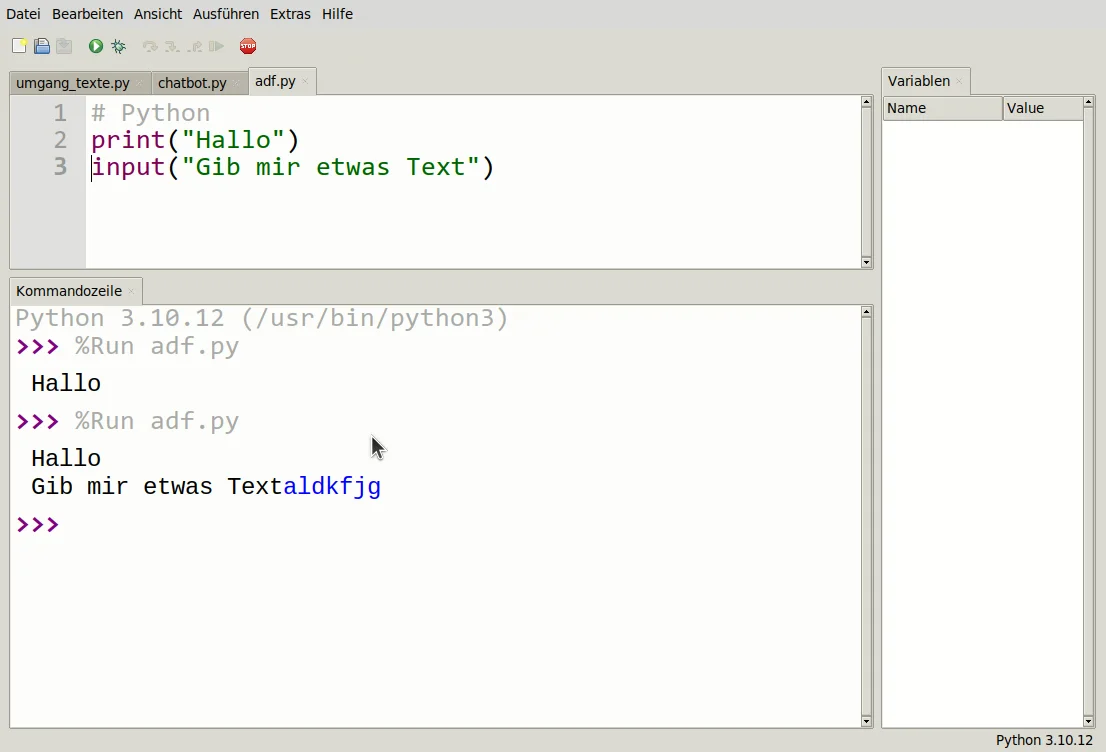Create a new file with the toolbar icon
The width and height of the screenshot is (1106, 752).
point(20,46)
